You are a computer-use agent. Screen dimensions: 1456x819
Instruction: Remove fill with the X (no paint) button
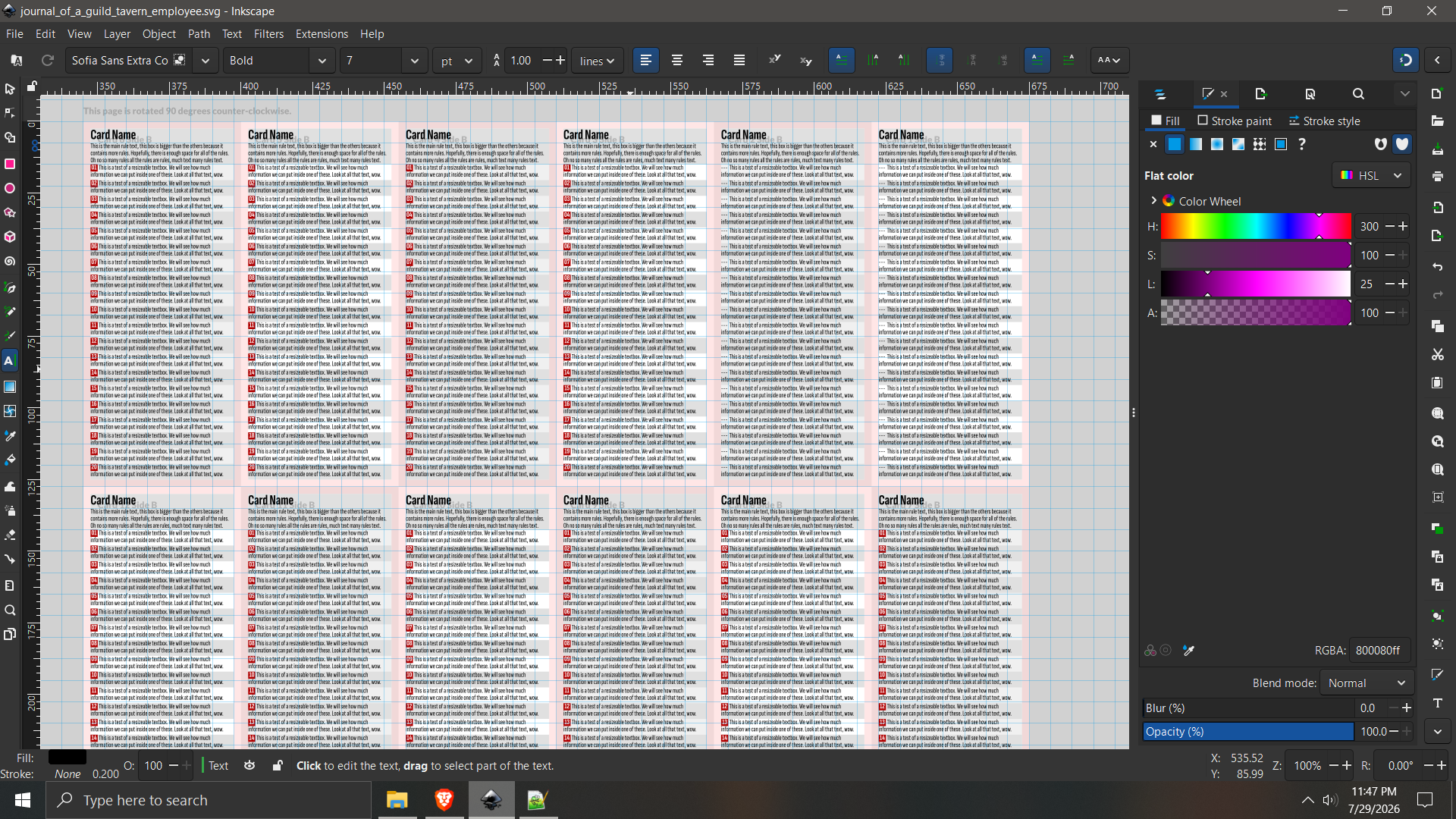coord(1153,144)
